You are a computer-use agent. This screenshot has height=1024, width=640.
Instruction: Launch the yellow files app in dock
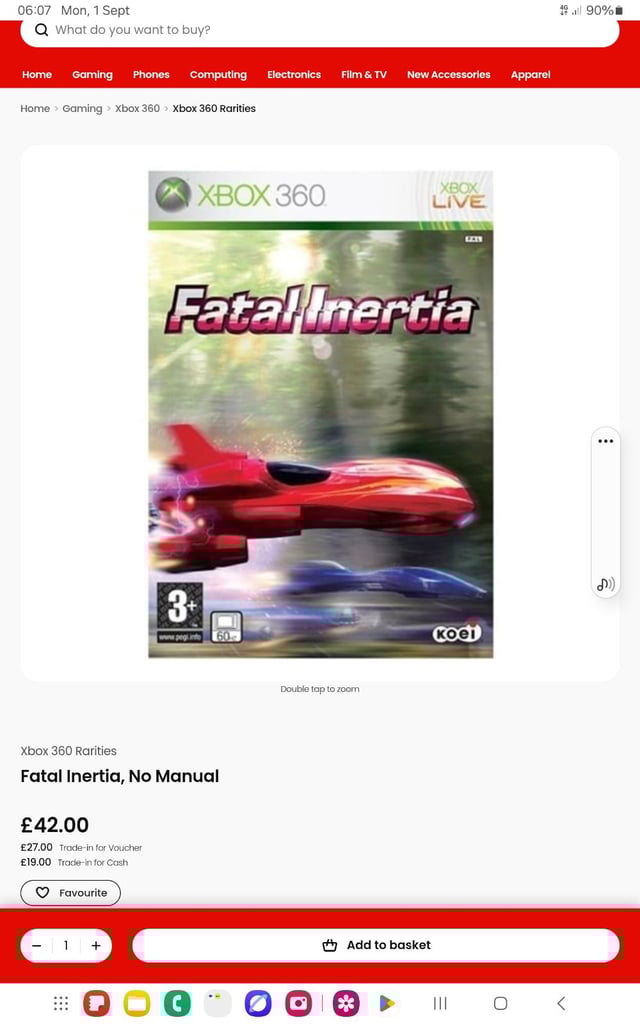(x=137, y=1003)
